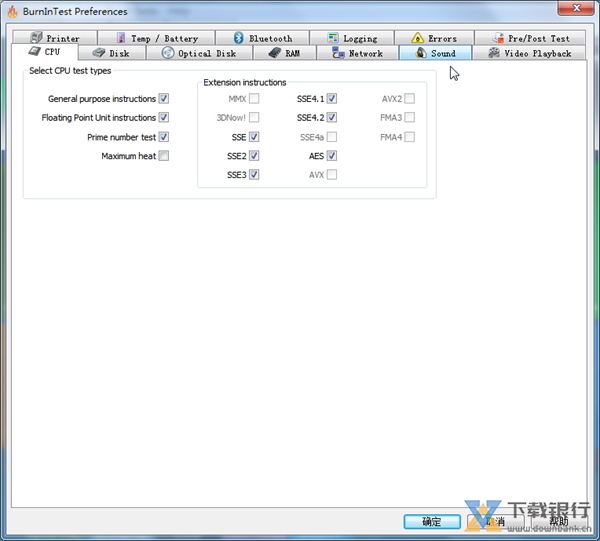Disable the Prime number test checkbox
This screenshot has width=600, height=541.
coord(164,137)
